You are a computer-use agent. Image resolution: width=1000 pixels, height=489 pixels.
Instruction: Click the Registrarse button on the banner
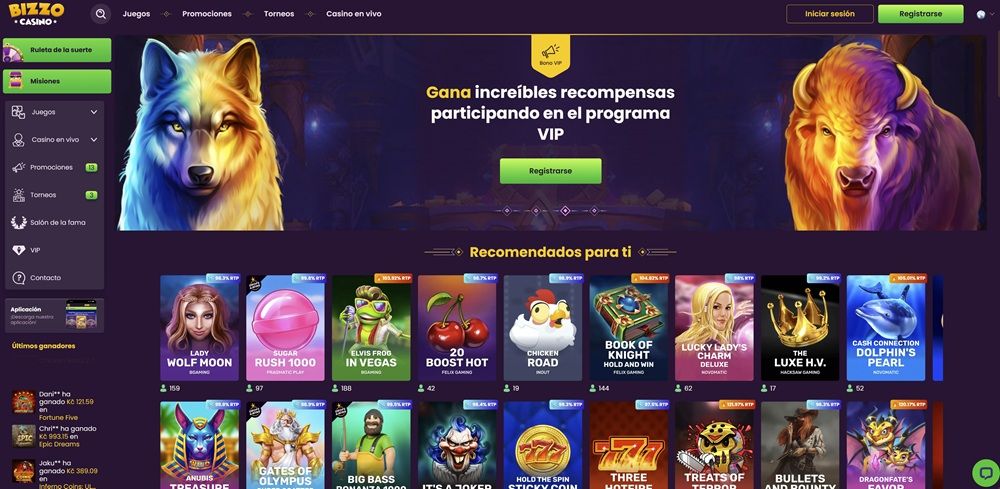550,171
